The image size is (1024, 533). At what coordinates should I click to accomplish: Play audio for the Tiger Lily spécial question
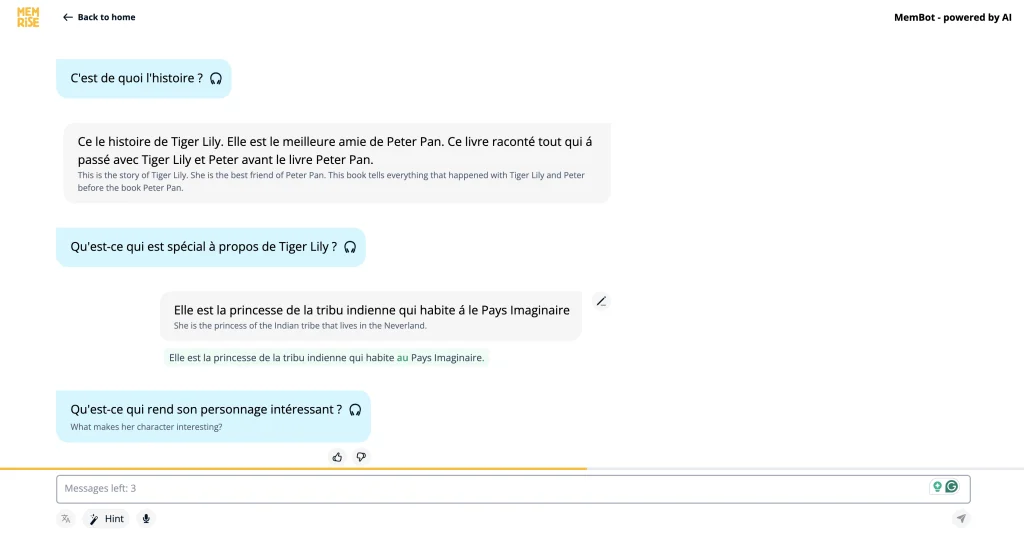point(350,247)
